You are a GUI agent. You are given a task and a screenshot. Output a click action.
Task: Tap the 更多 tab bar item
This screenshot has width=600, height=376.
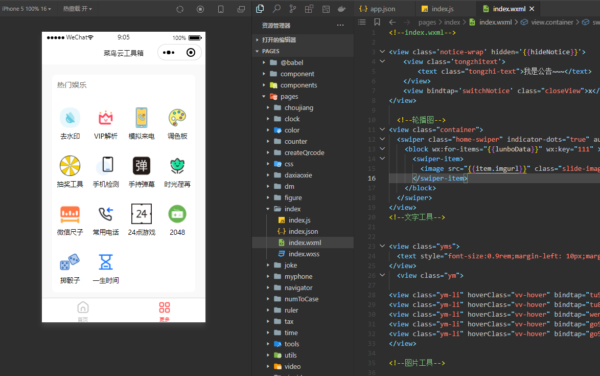click(x=165, y=311)
